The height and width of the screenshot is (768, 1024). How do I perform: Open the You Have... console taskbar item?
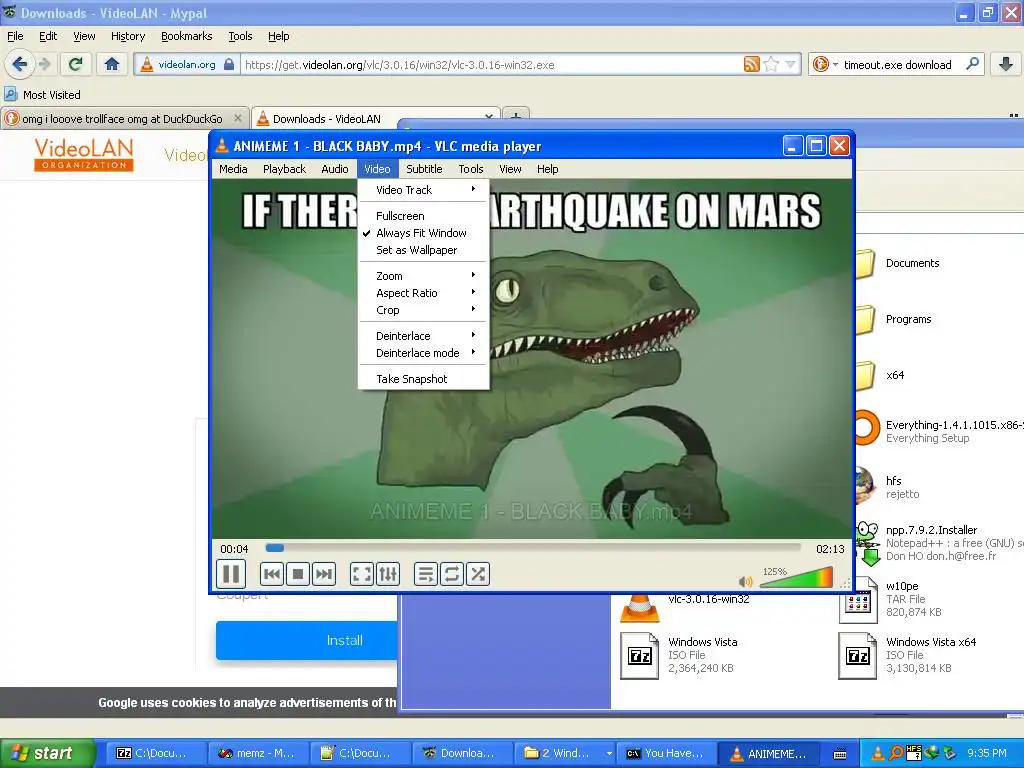665,753
